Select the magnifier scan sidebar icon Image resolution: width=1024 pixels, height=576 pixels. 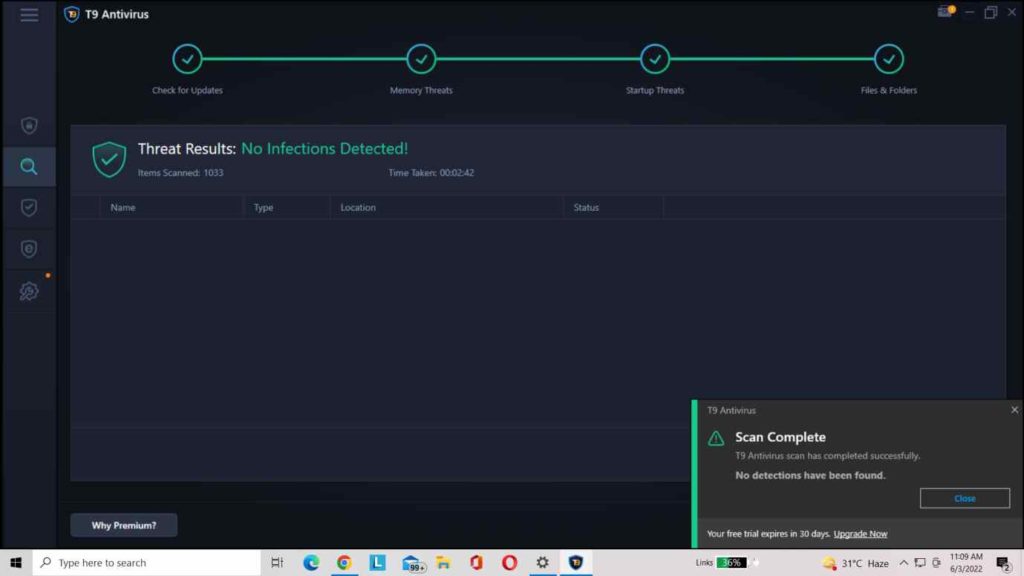29,167
